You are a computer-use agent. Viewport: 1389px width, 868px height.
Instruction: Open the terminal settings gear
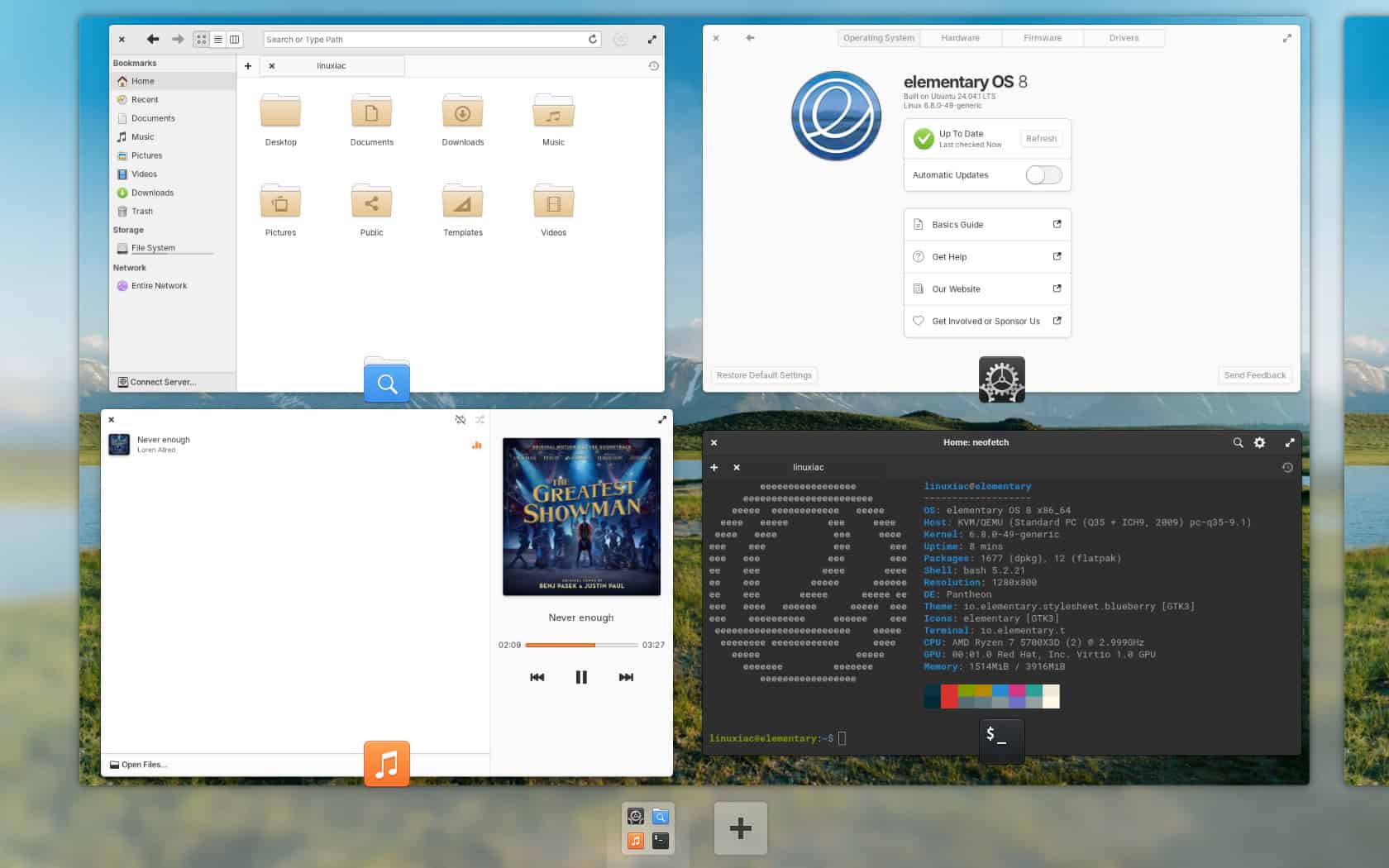tap(1259, 442)
